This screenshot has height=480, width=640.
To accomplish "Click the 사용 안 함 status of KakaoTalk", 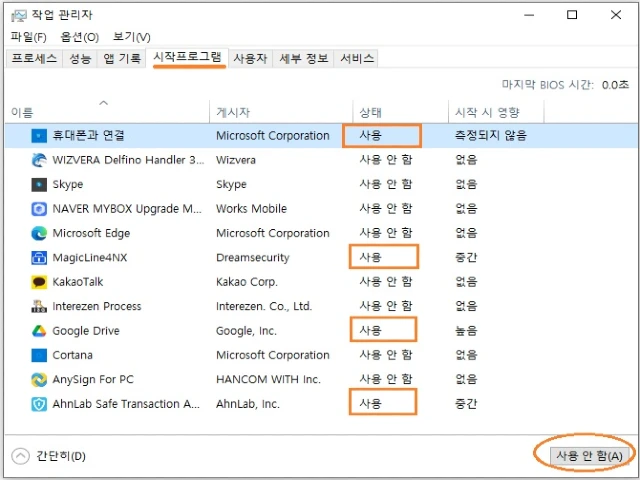I will tap(386, 282).
